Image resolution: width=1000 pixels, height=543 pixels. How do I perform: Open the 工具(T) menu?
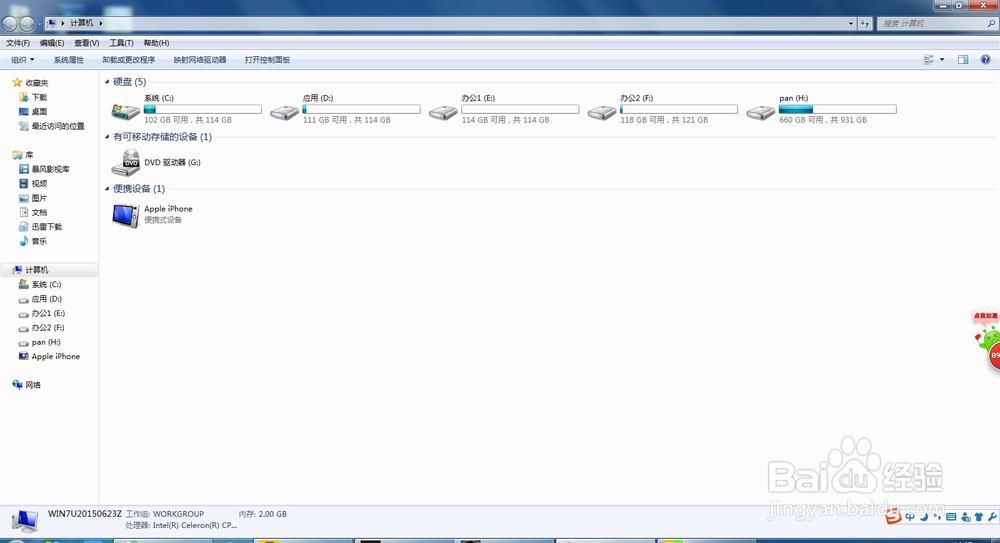(x=121, y=43)
